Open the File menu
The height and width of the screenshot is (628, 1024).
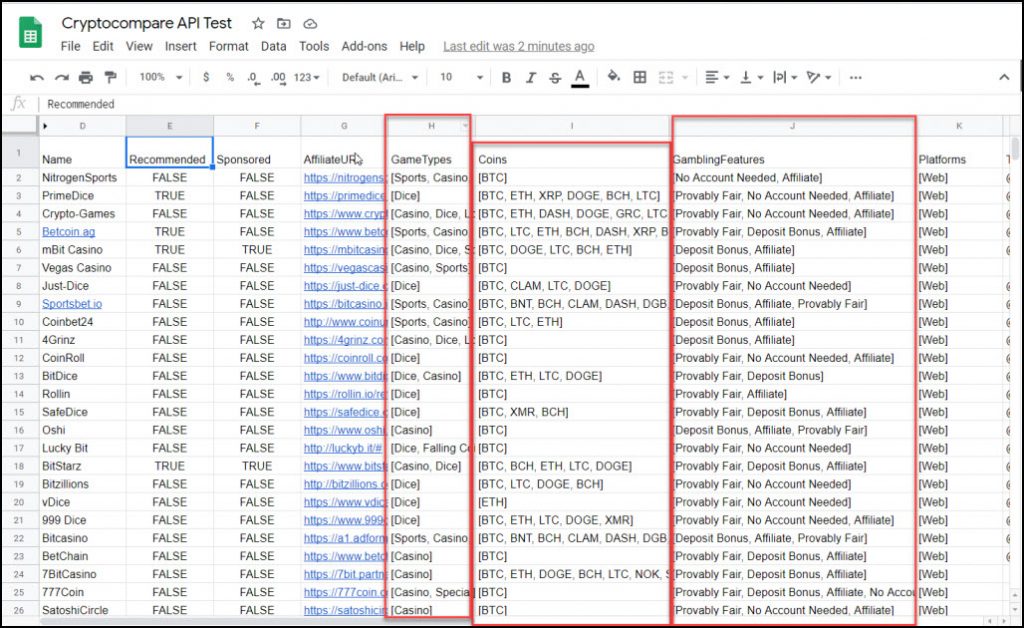coord(71,46)
